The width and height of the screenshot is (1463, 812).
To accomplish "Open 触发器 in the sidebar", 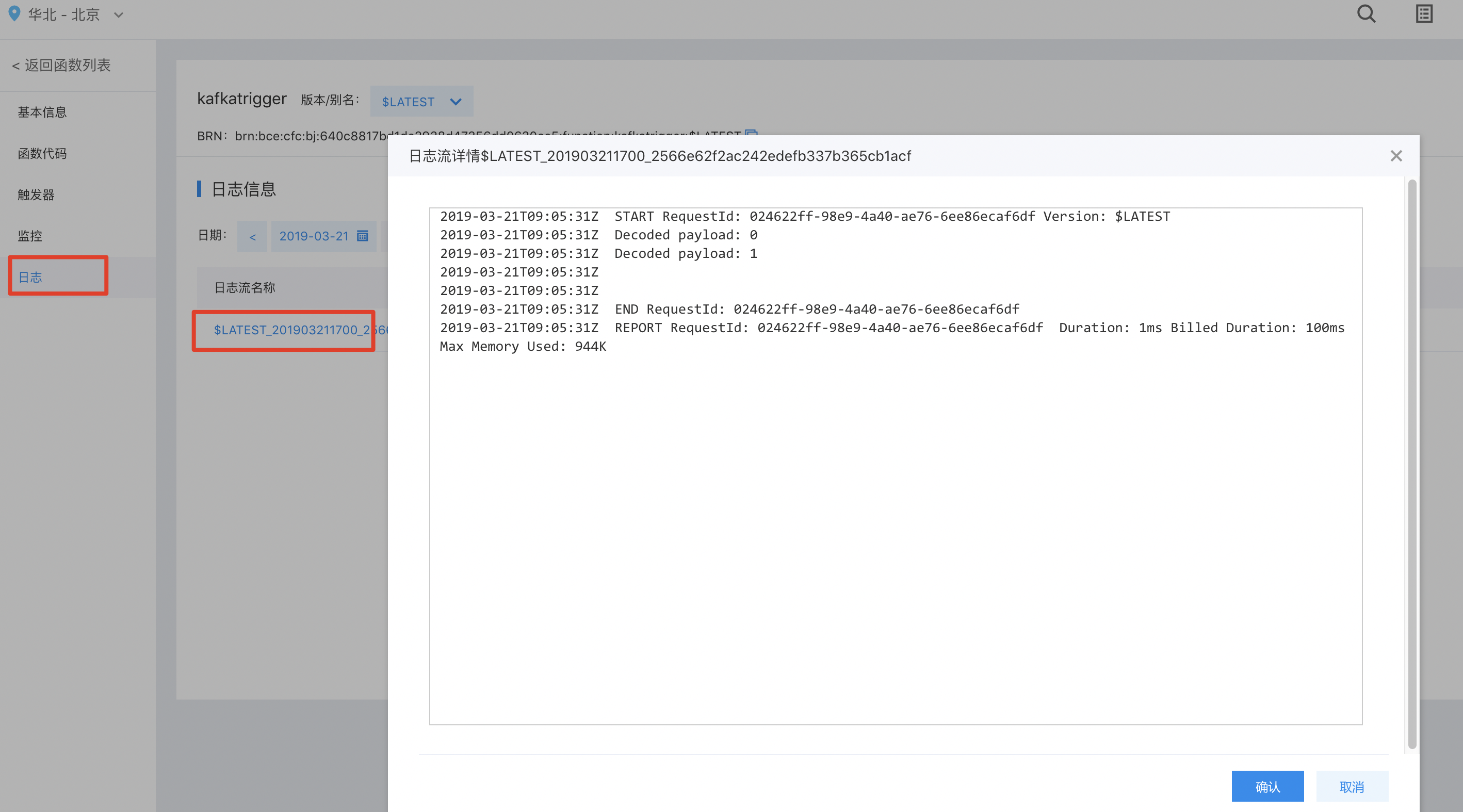I will coord(36,195).
